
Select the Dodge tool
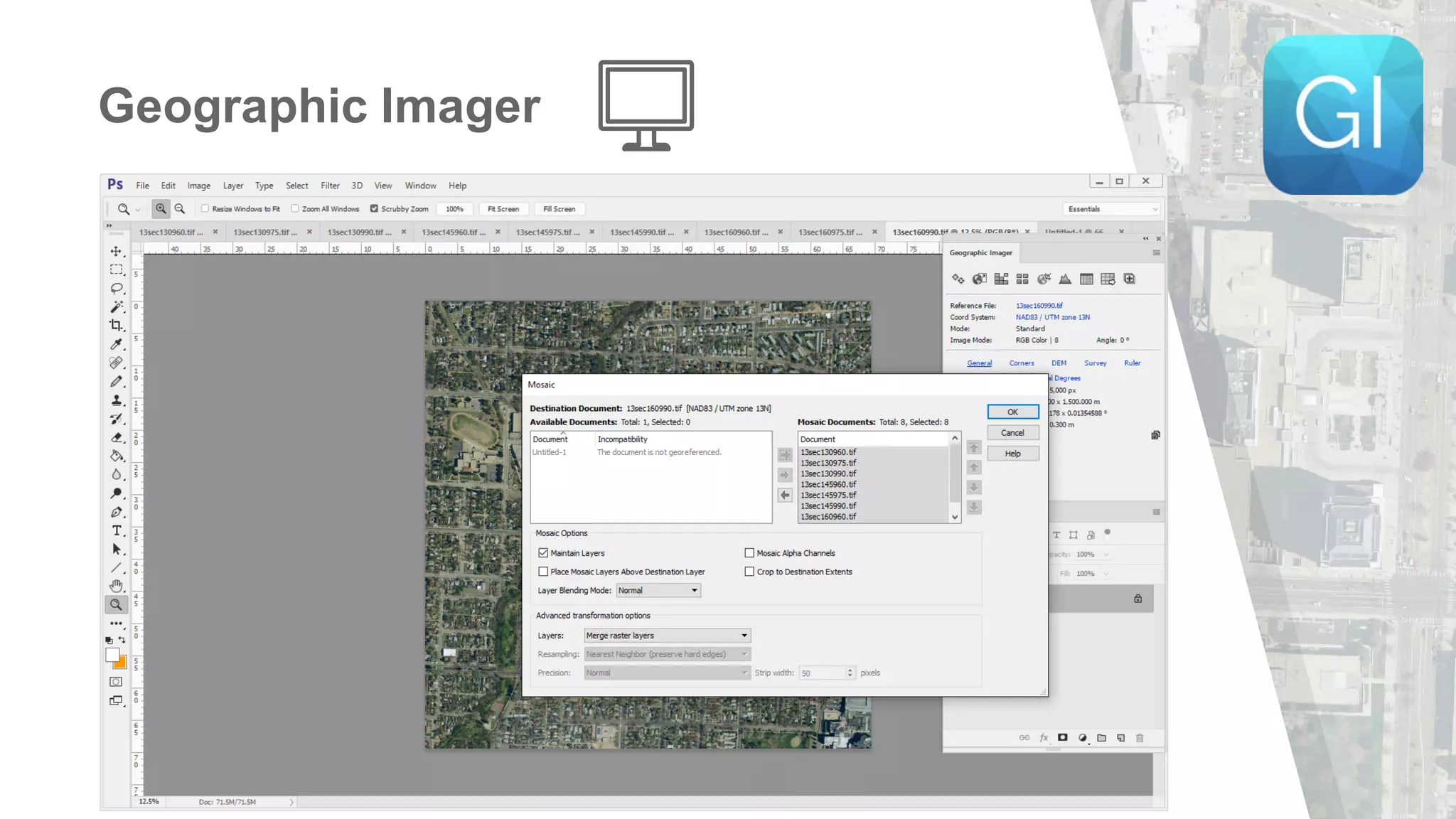point(116,493)
